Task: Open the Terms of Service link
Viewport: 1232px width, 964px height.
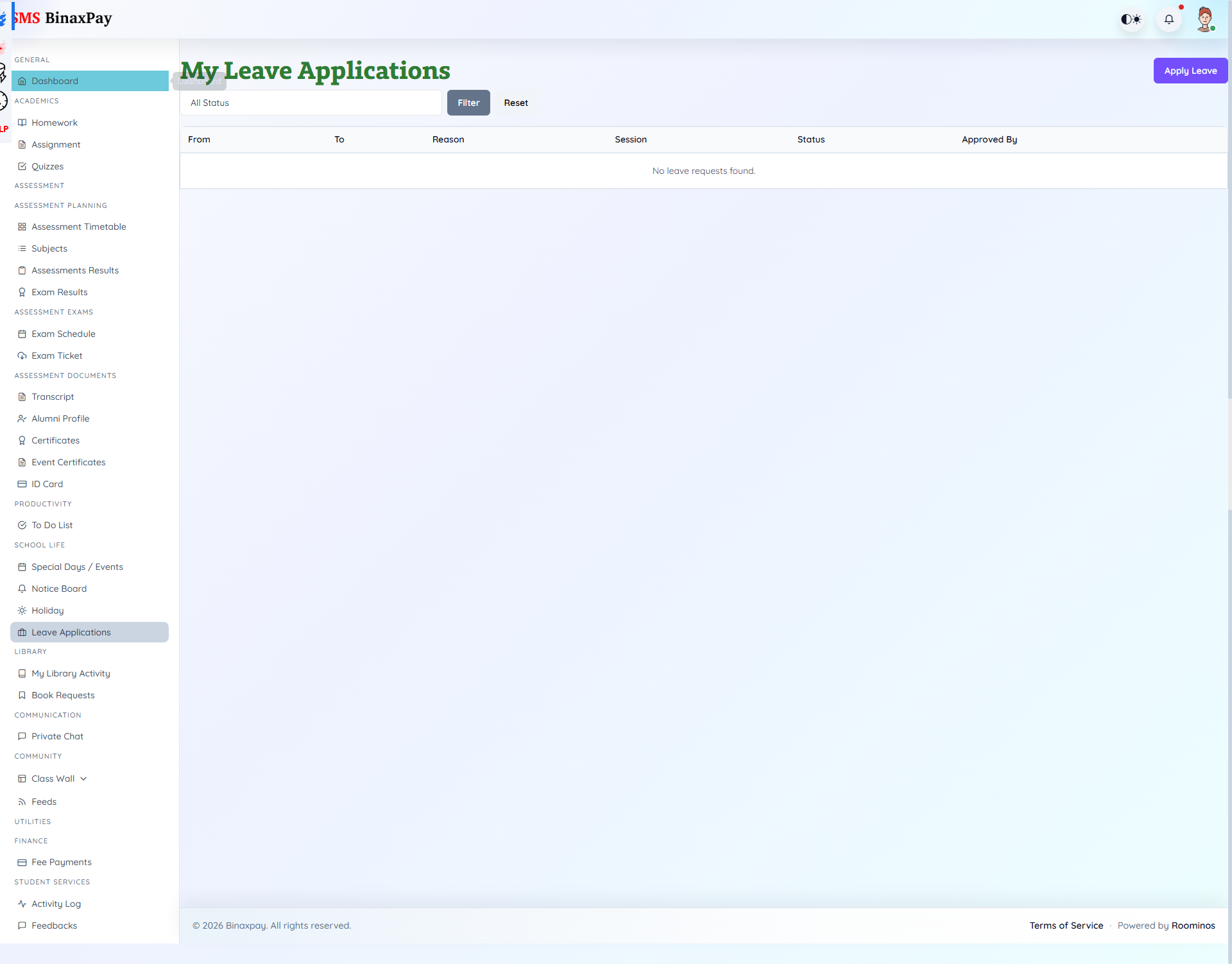Action: tap(1066, 925)
